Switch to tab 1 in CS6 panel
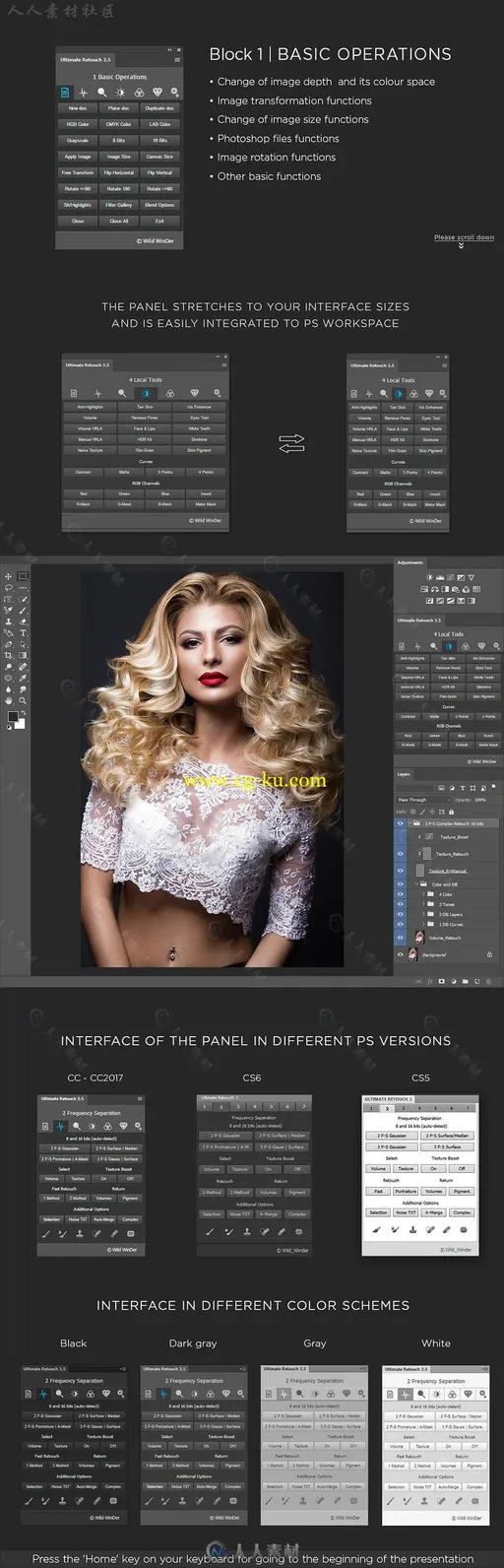The image size is (504, 1568). click(x=205, y=1106)
